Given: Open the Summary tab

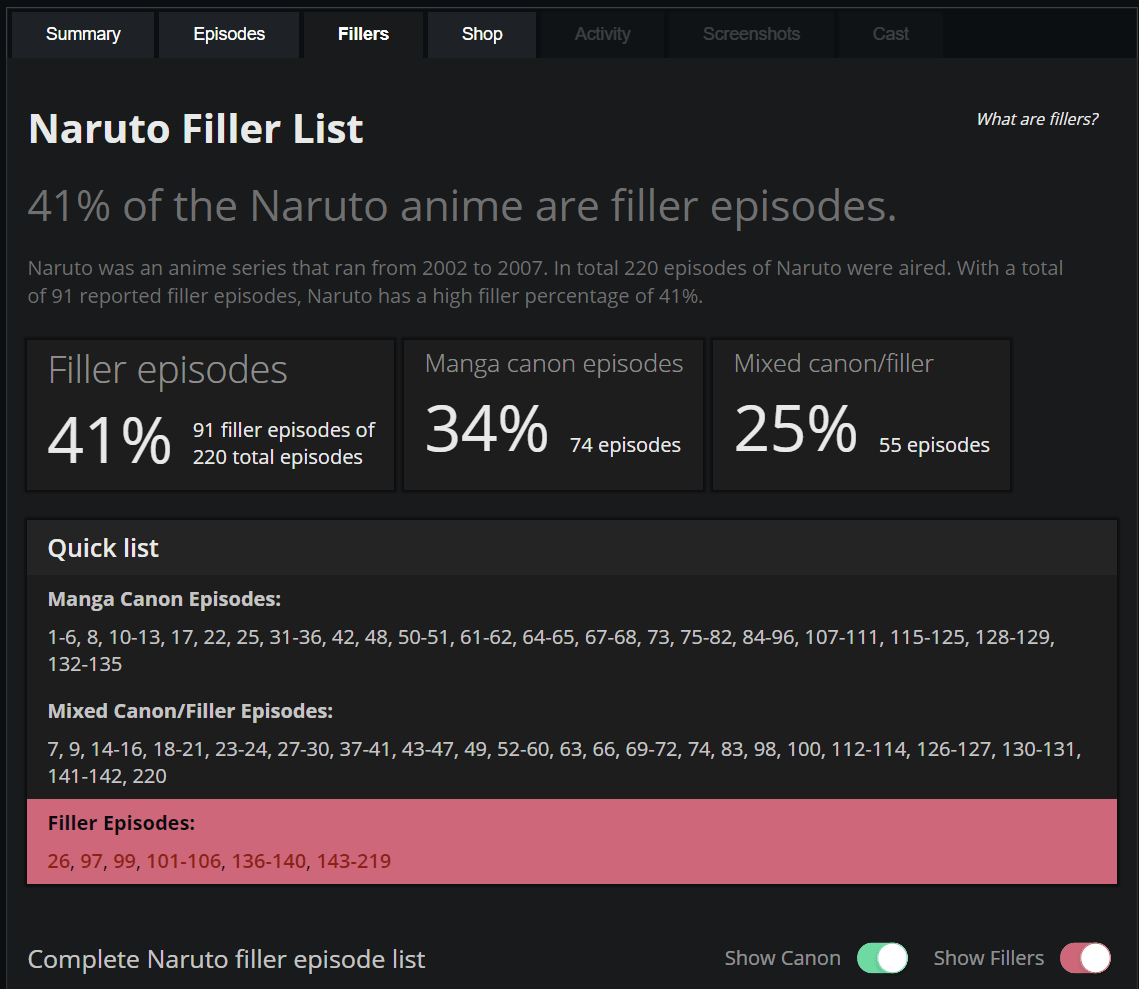Looking at the screenshot, I should (x=83, y=34).
